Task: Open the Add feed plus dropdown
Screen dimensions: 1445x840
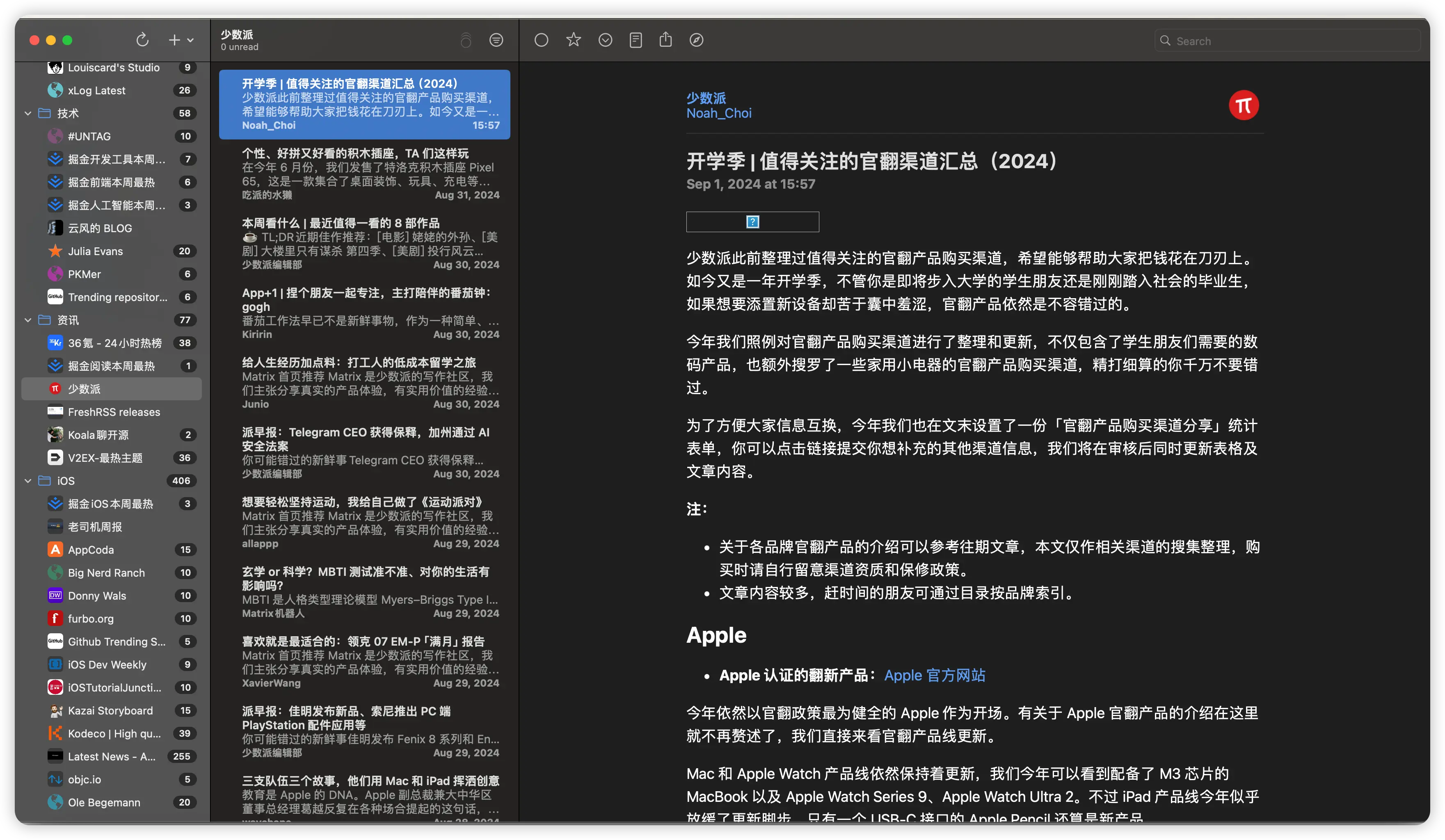Action: click(181, 39)
